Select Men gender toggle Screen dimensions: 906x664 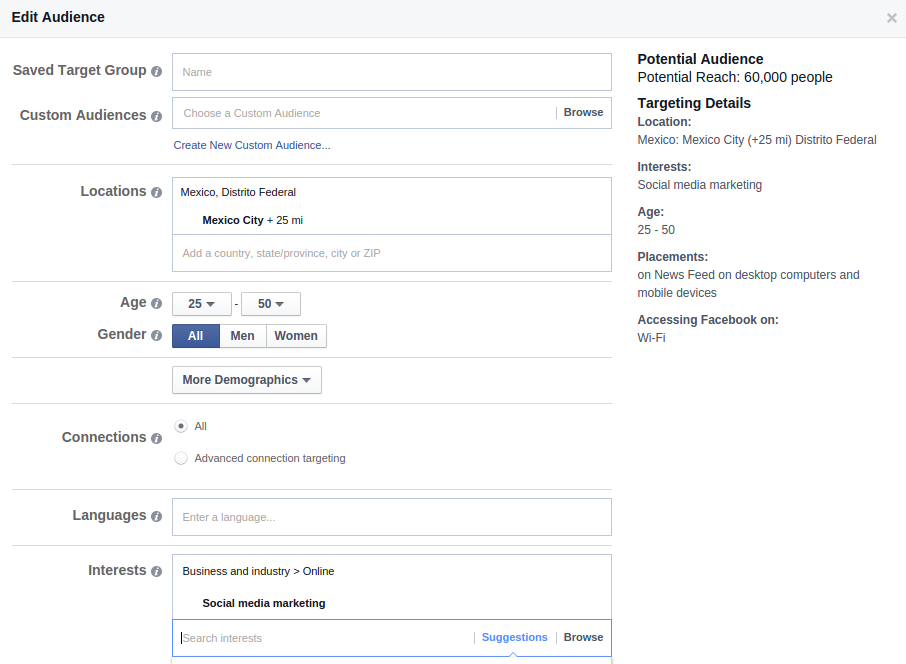pyautogui.click(x=243, y=336)
